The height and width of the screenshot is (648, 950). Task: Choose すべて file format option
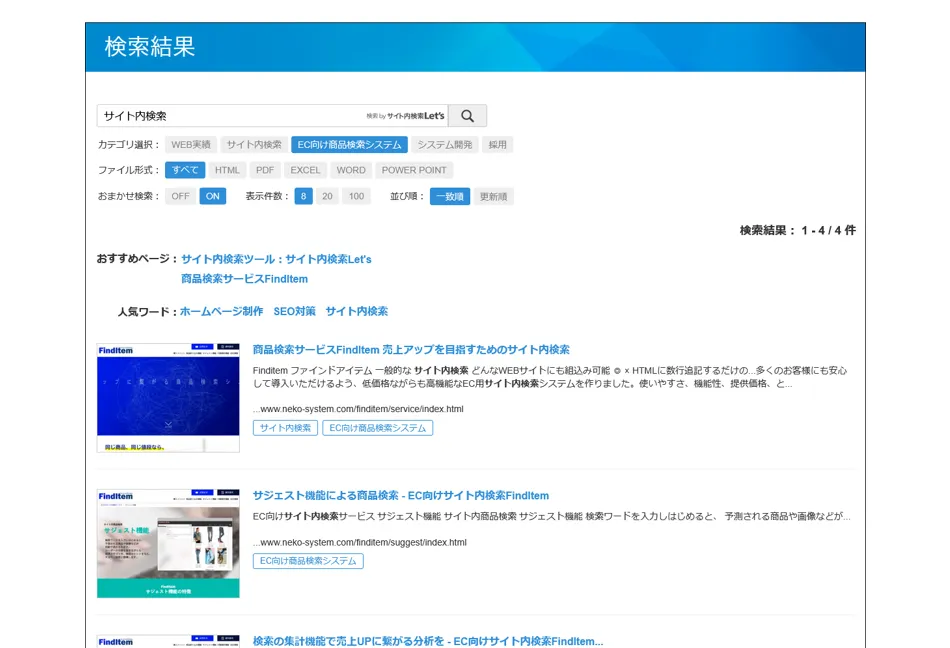point(185,170)
